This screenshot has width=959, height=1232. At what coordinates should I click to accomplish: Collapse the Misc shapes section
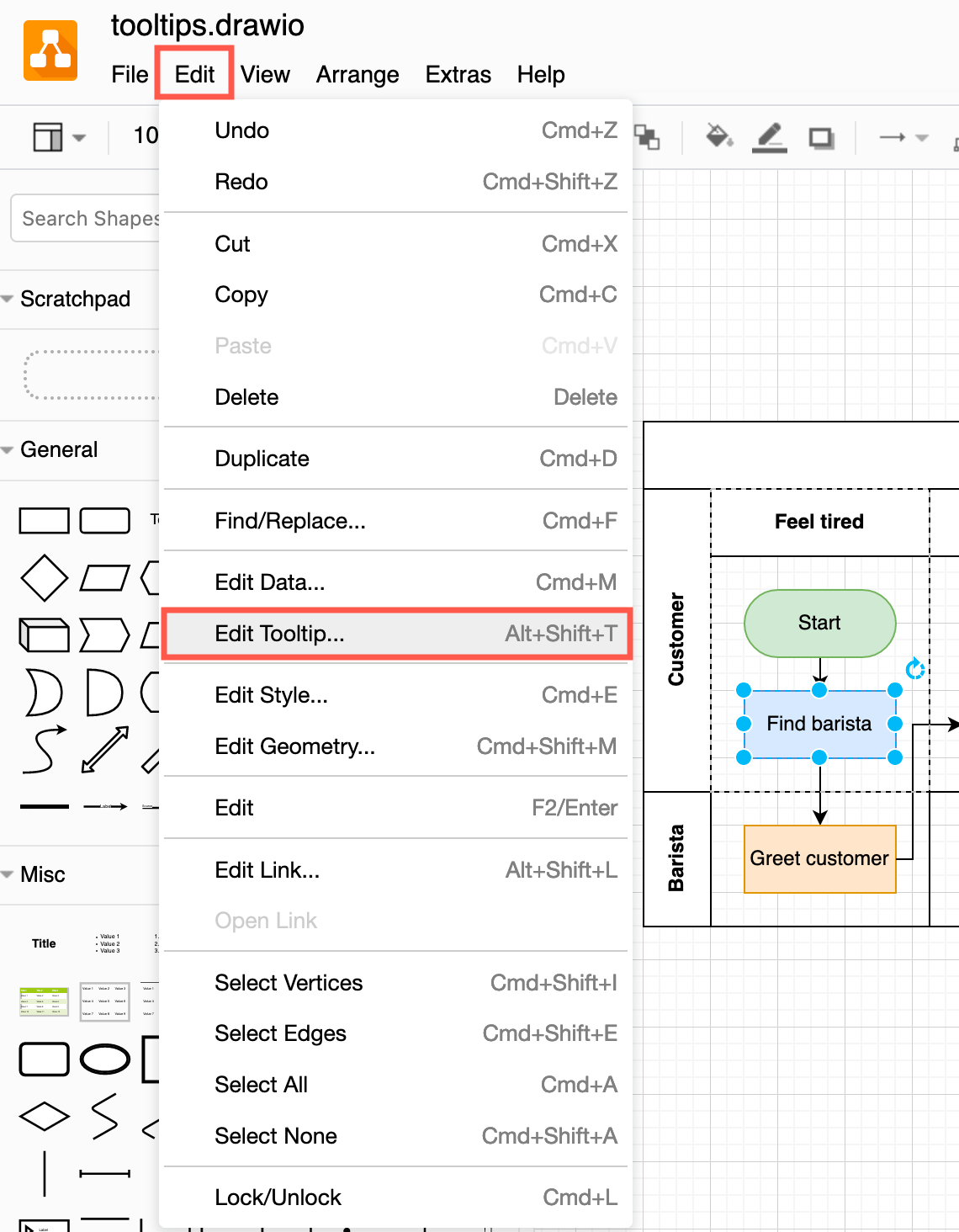(8, 874)
